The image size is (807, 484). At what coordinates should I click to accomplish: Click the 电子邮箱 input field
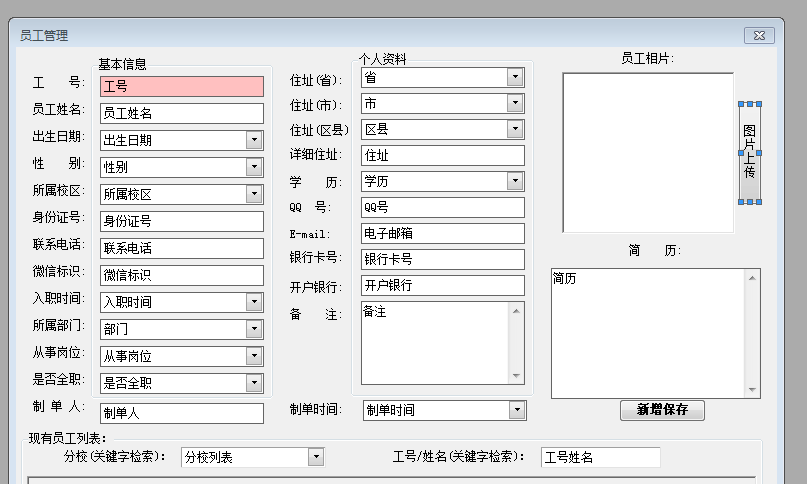coord(443,233)
